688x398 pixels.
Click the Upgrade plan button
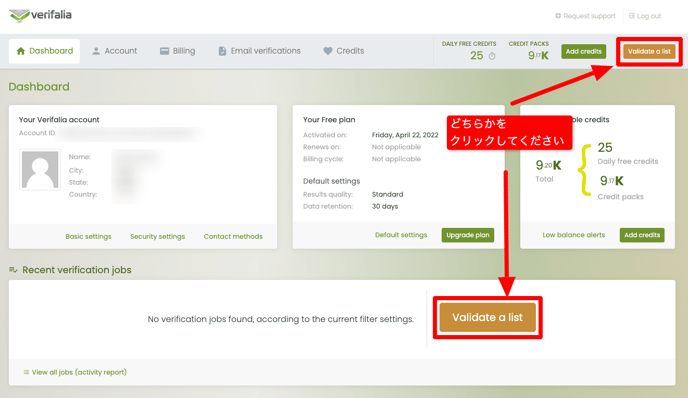coord(468,235)
